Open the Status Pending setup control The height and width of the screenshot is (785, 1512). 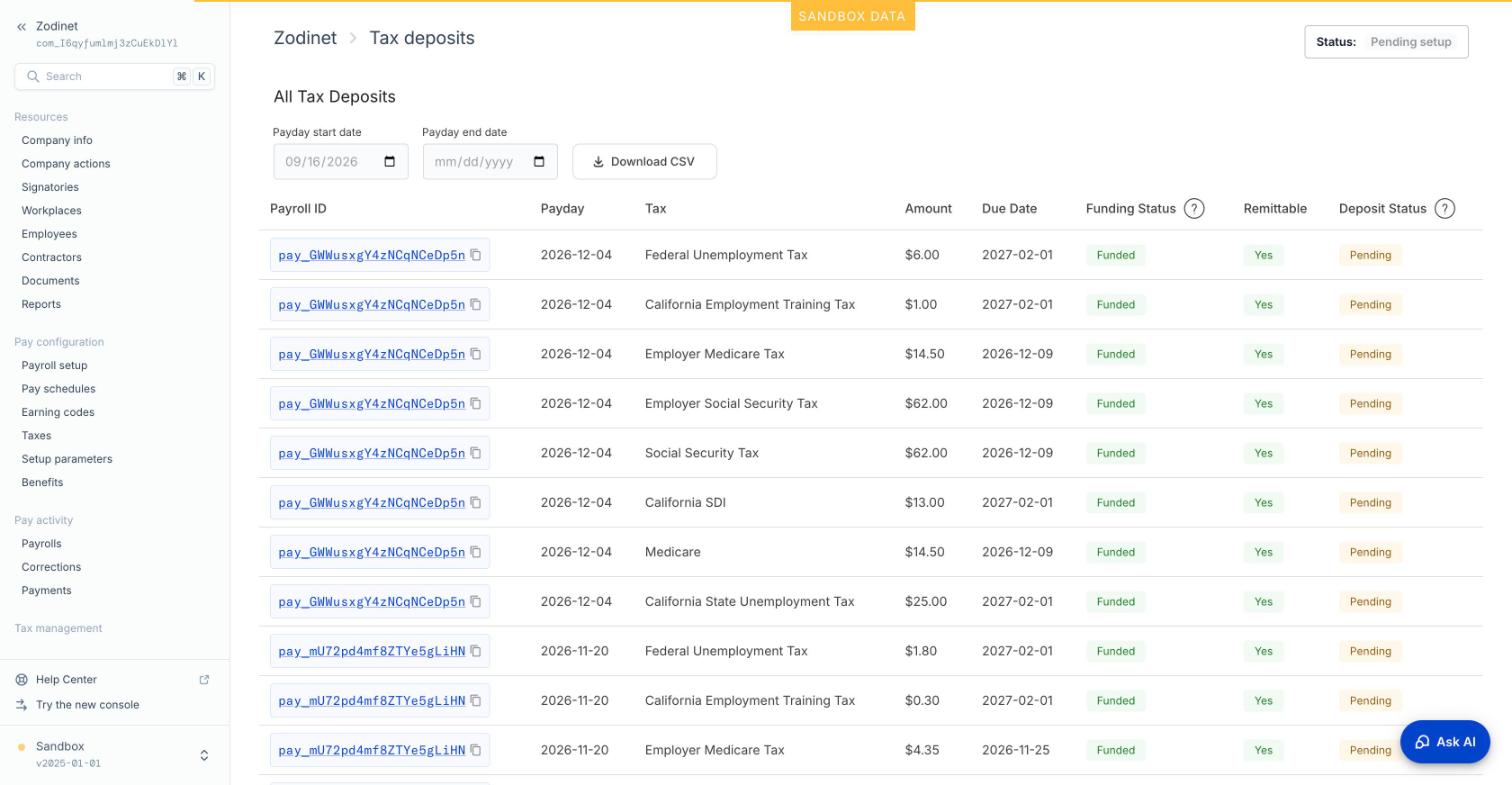tap(1386, 42)
